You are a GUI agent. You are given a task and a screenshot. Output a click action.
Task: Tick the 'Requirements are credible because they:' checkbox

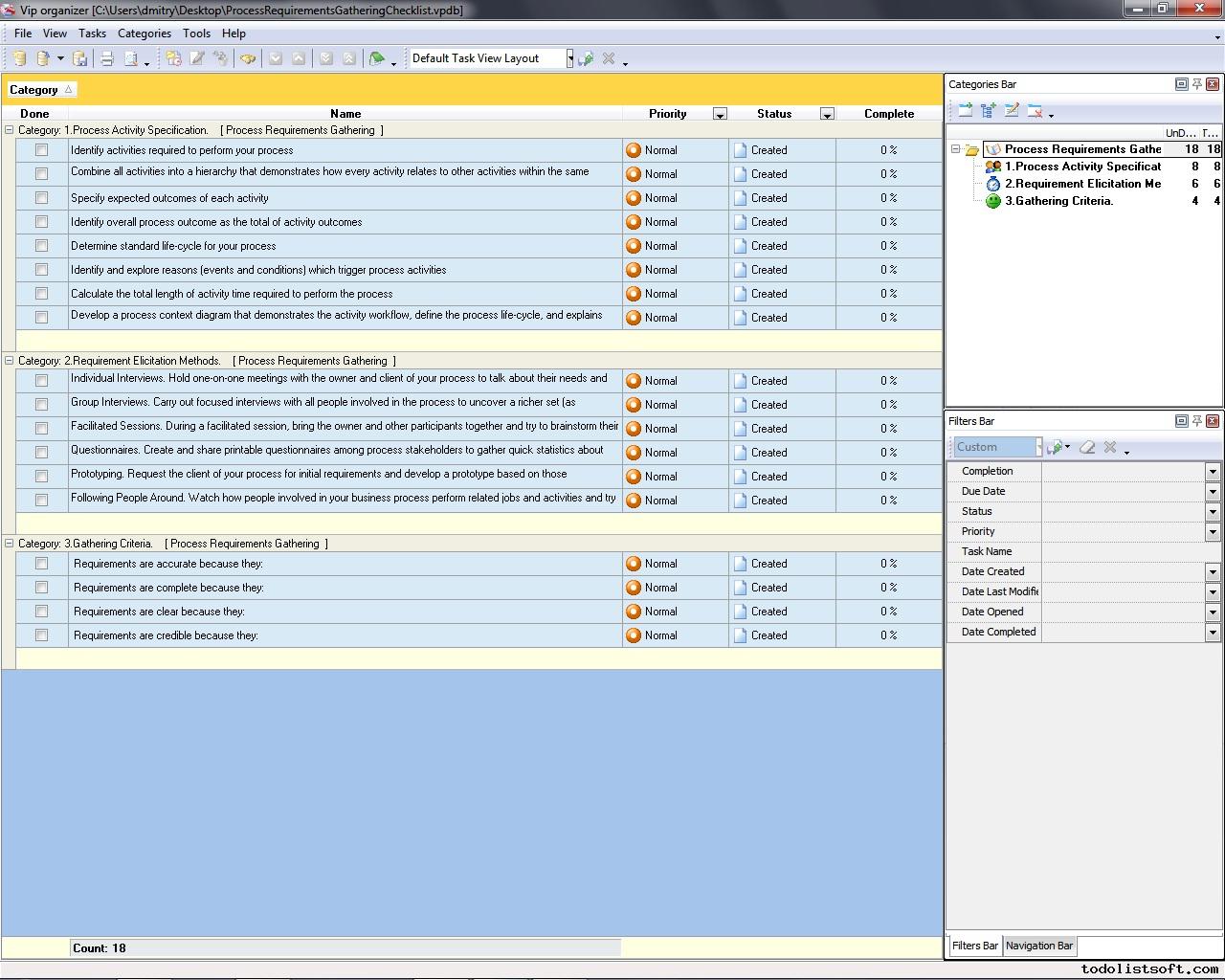click(x=41, y=635)
